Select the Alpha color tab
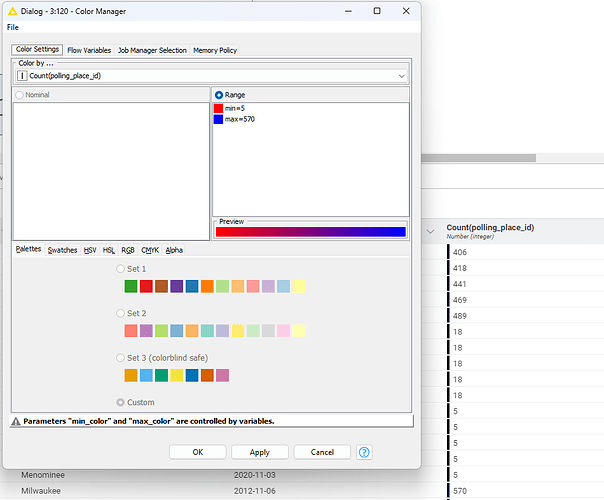 coord(174,250)
